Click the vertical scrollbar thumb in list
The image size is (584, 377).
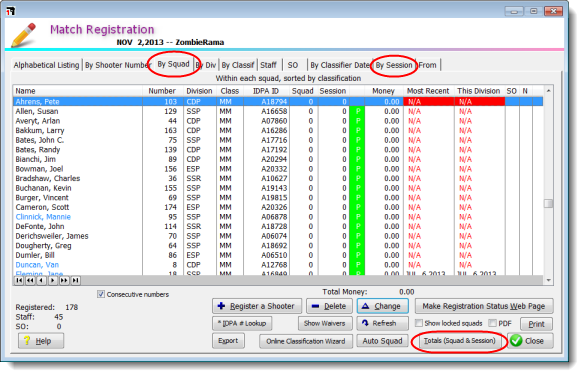[548, 203]
